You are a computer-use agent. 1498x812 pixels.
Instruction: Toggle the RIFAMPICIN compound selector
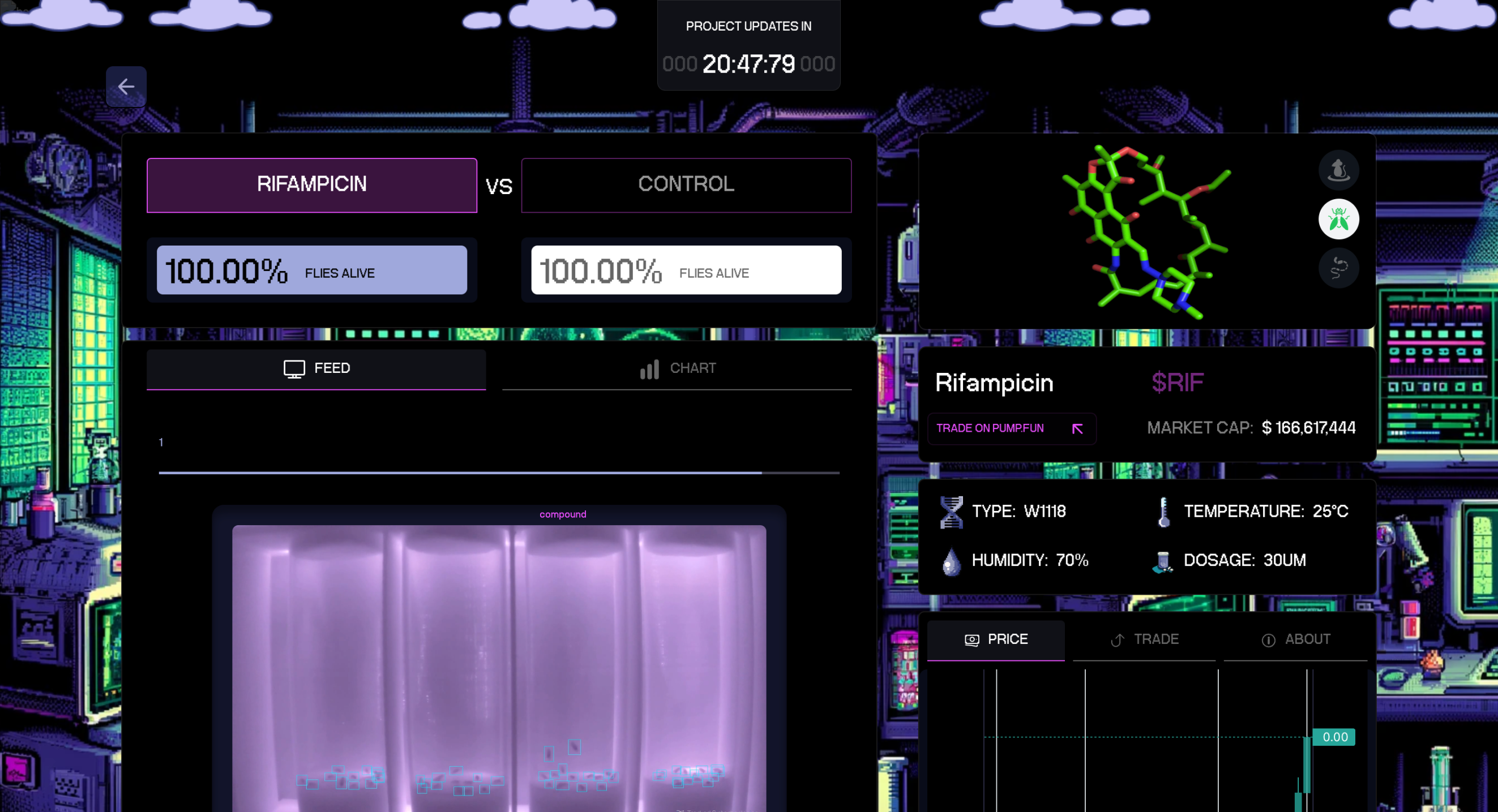(311, 184)
